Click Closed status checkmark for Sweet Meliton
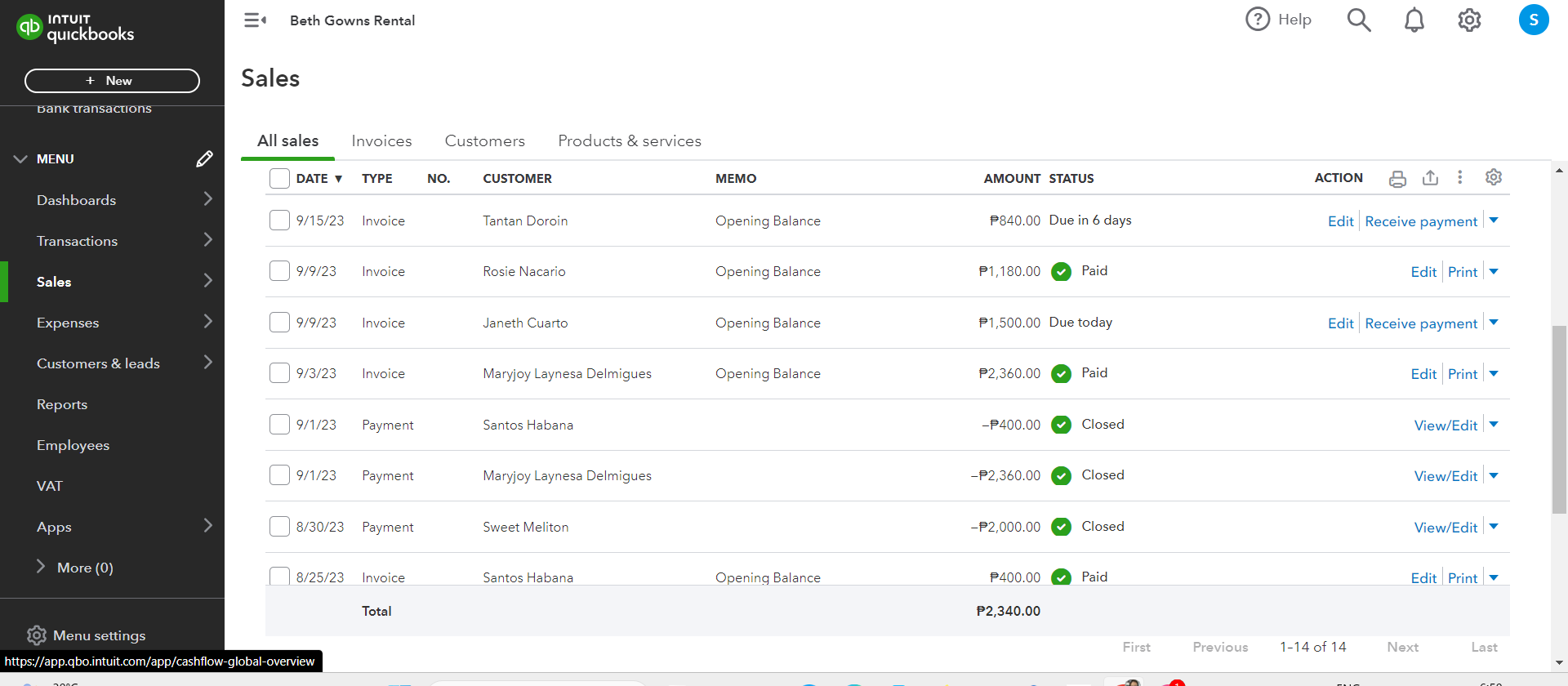The image size is (1568, 686). pos(1061,527)
